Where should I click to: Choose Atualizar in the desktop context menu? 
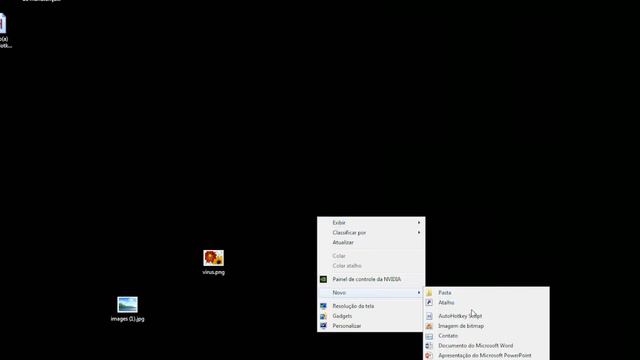pos(371,242)
